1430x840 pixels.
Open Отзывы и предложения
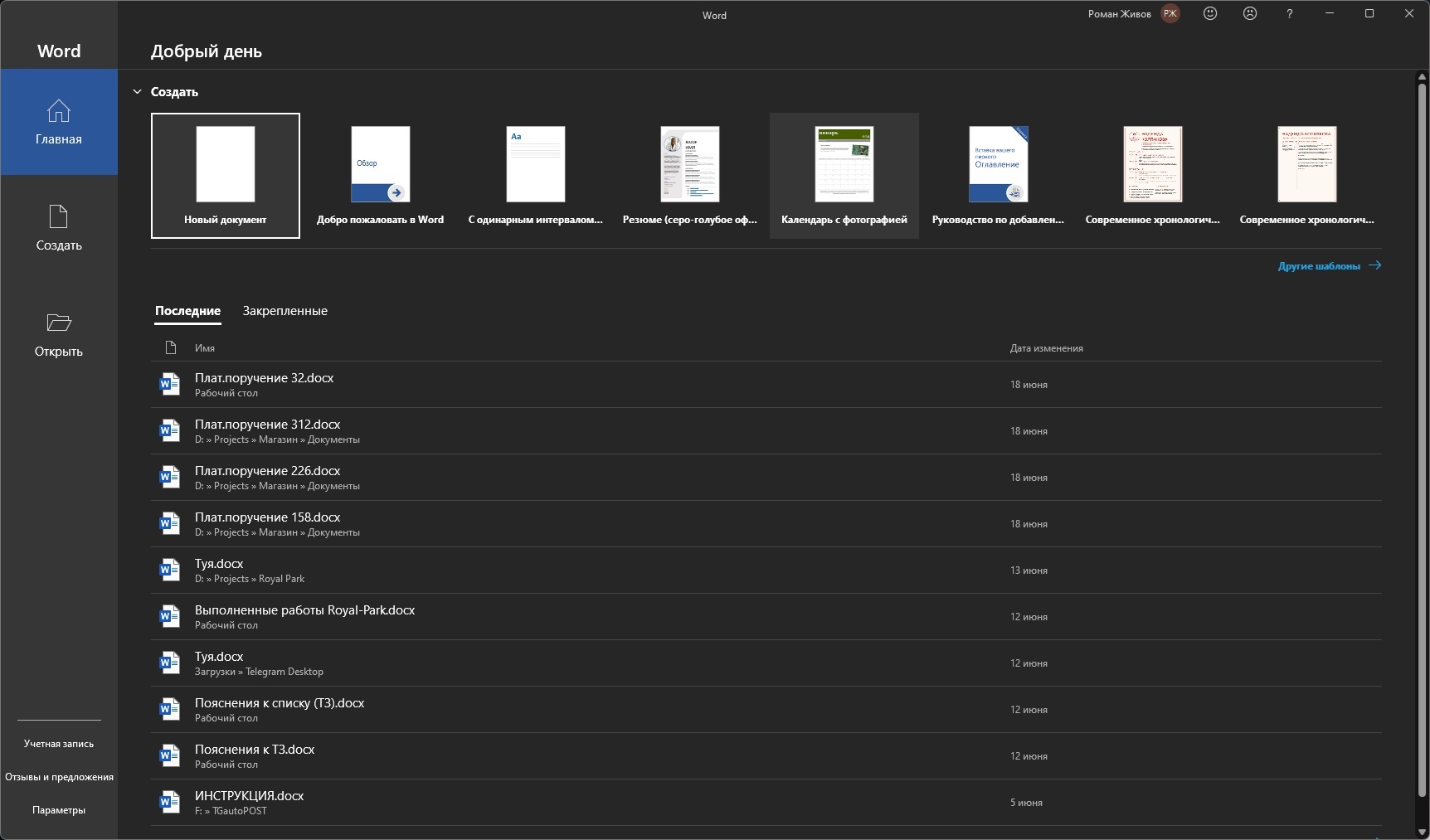tap(59, 777)
